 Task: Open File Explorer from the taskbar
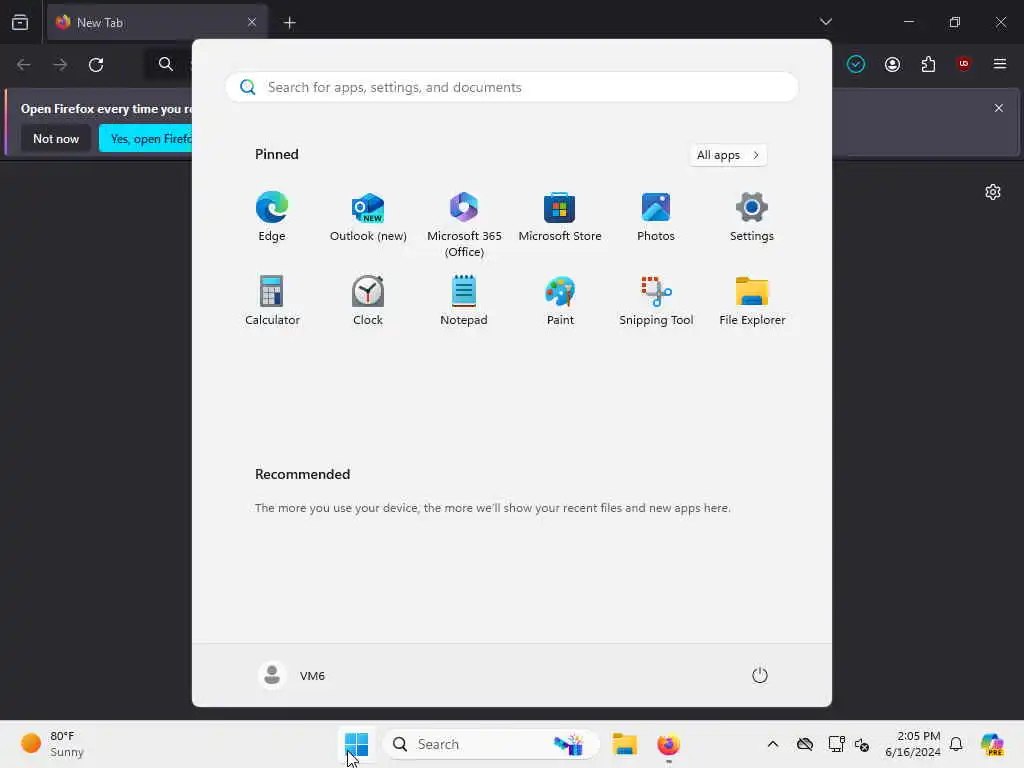click(624, 744)
